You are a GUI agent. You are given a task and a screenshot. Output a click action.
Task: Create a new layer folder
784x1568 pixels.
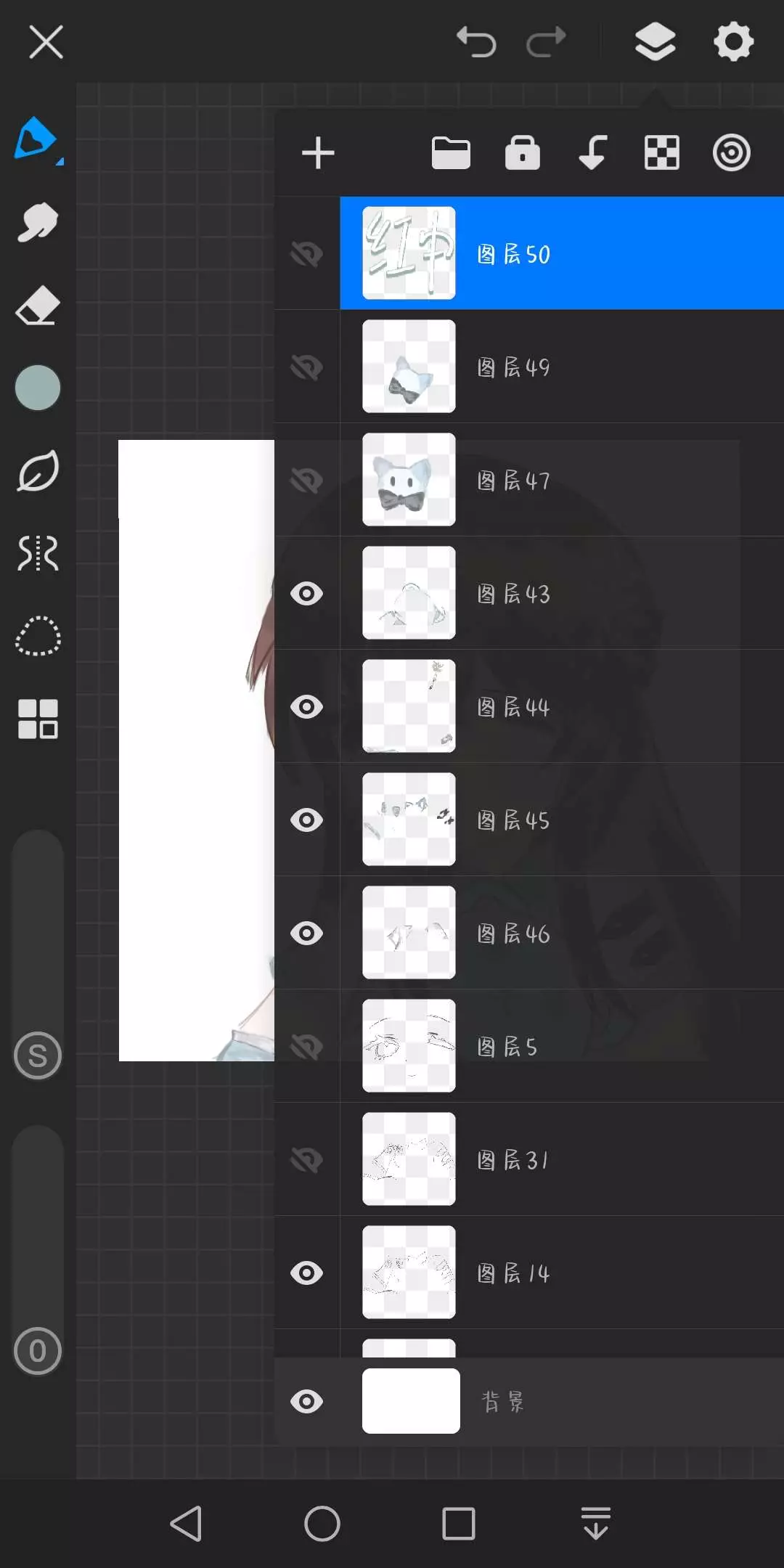point(451,153)
